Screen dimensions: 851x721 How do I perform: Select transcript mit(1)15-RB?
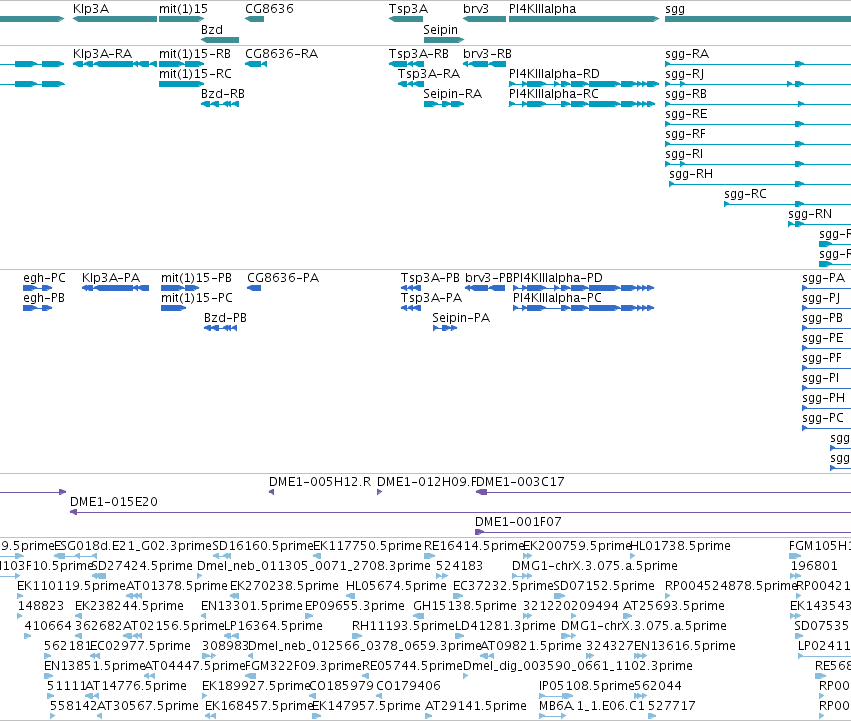pyautogui.click(x=182, y=64)
